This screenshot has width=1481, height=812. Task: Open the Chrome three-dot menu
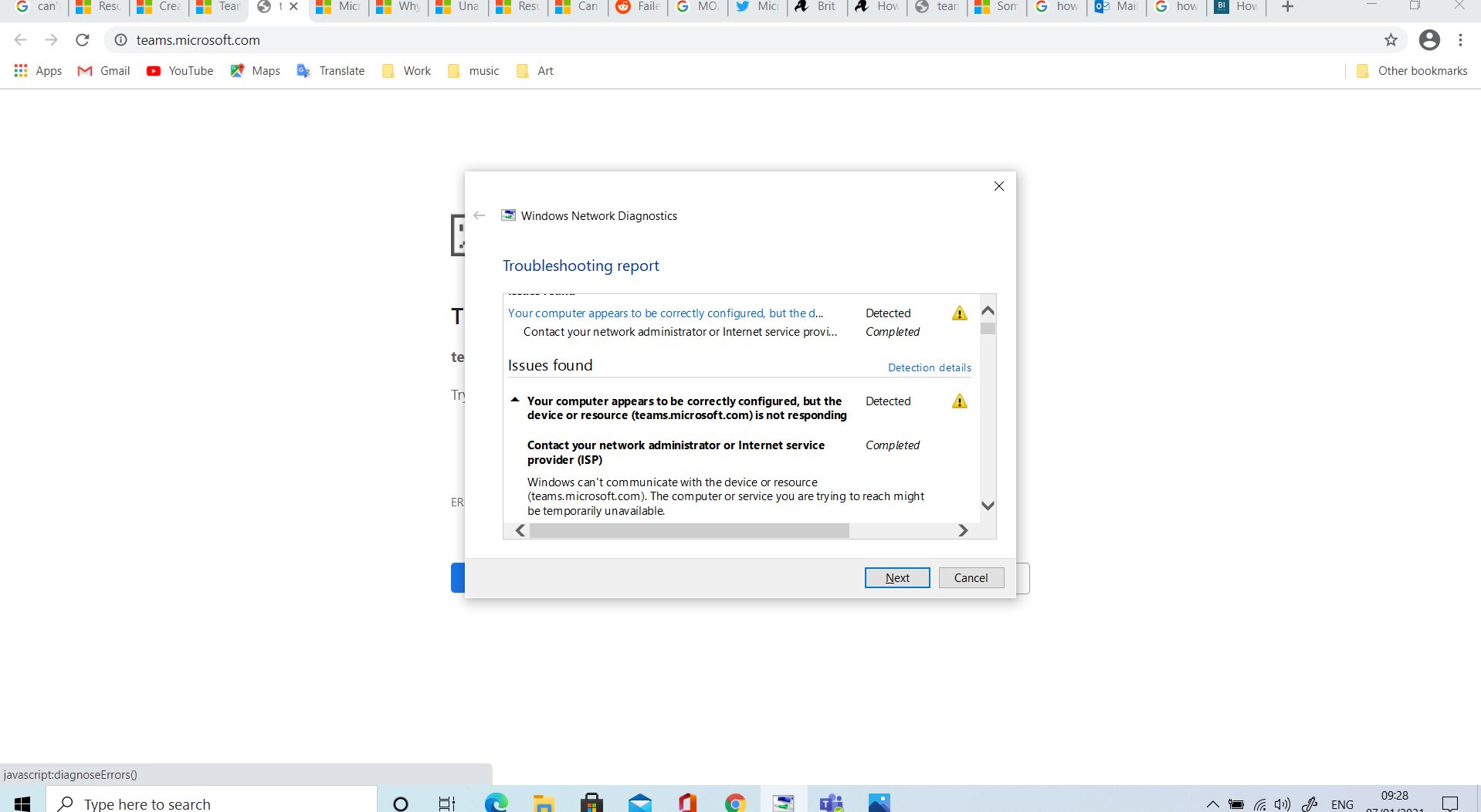(1460, 39)
